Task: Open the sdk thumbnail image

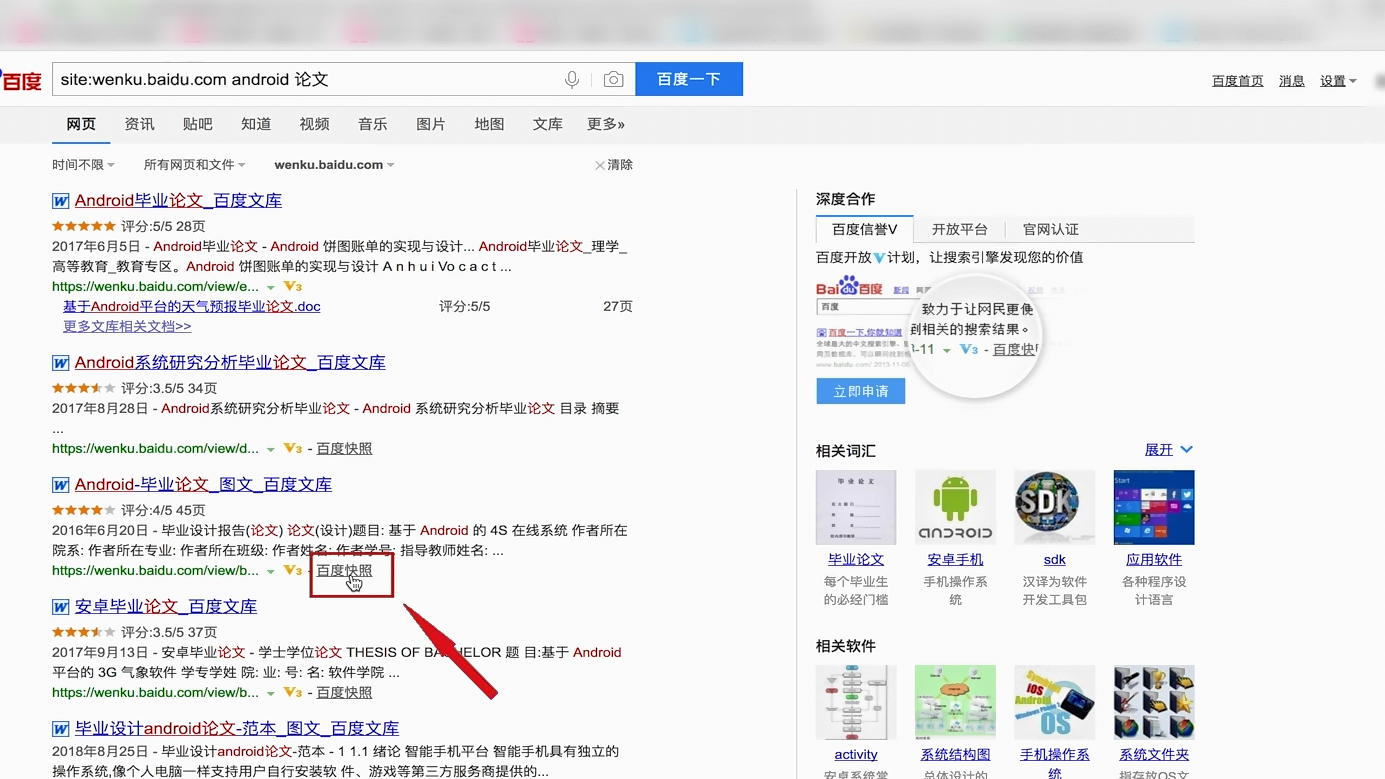Action: pyautogui.click(x=1054, y=507)
